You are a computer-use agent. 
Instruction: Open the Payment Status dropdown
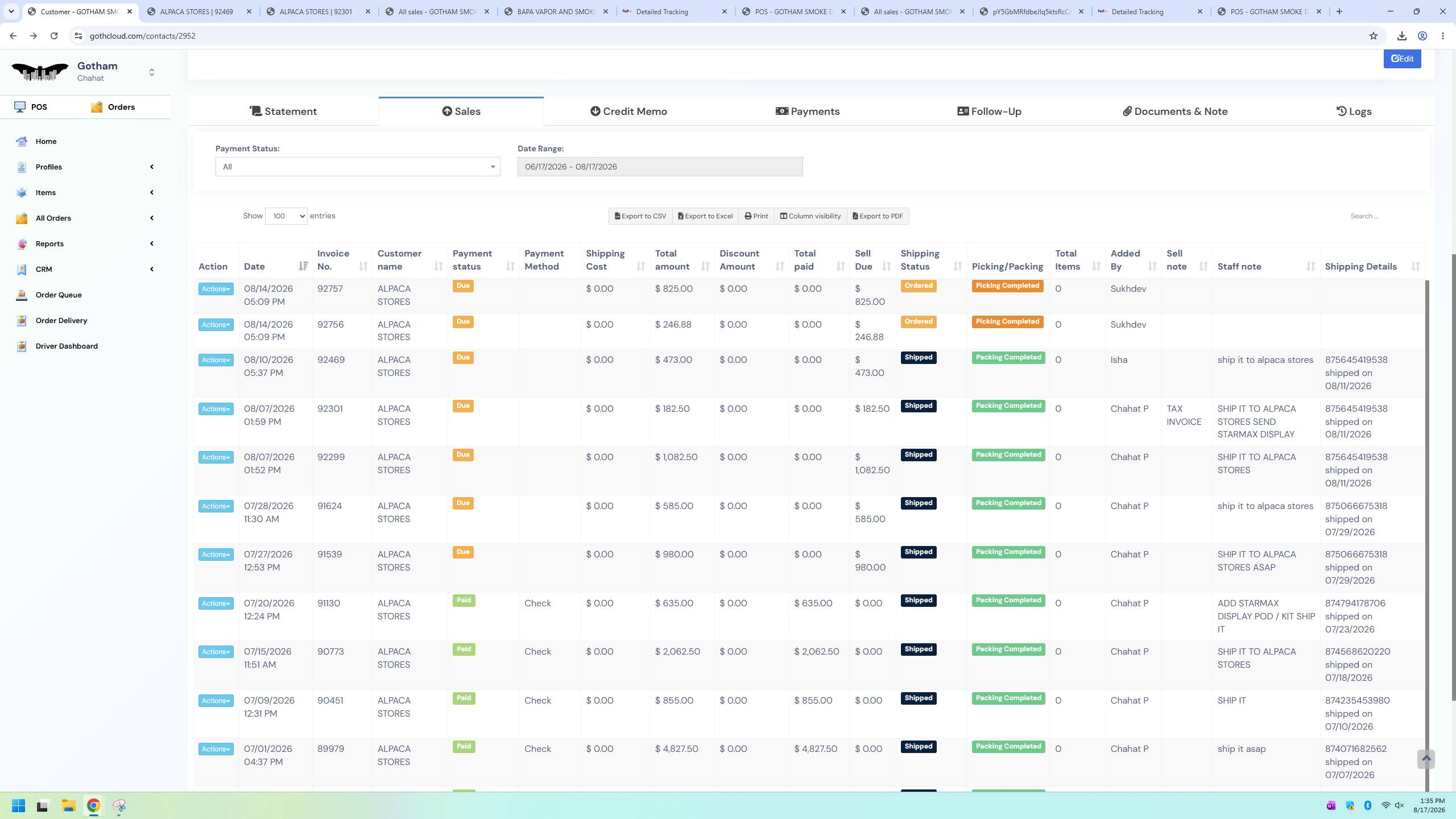coord(358,167)
